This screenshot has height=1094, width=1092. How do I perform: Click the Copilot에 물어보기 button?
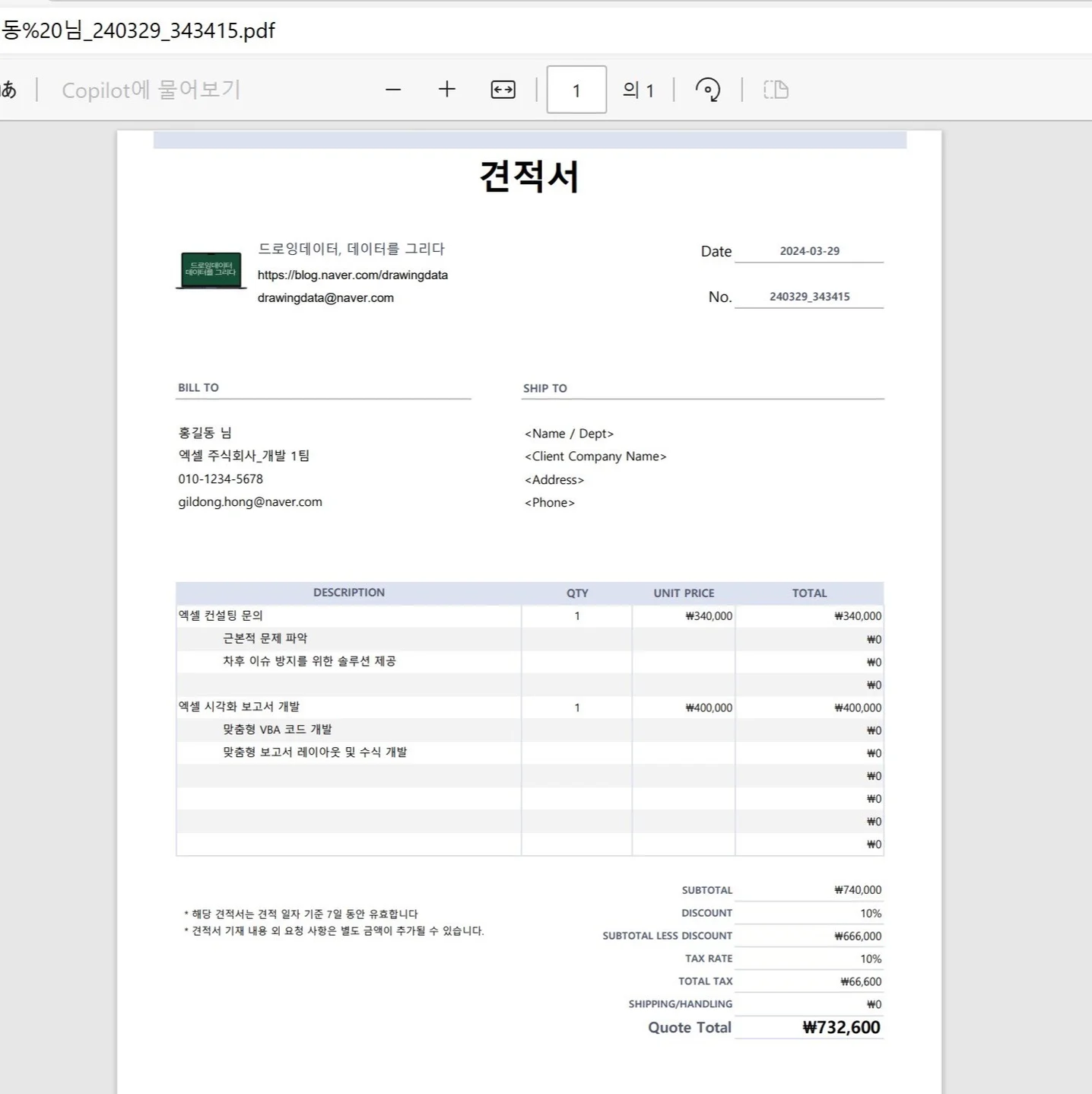point(151,90)
